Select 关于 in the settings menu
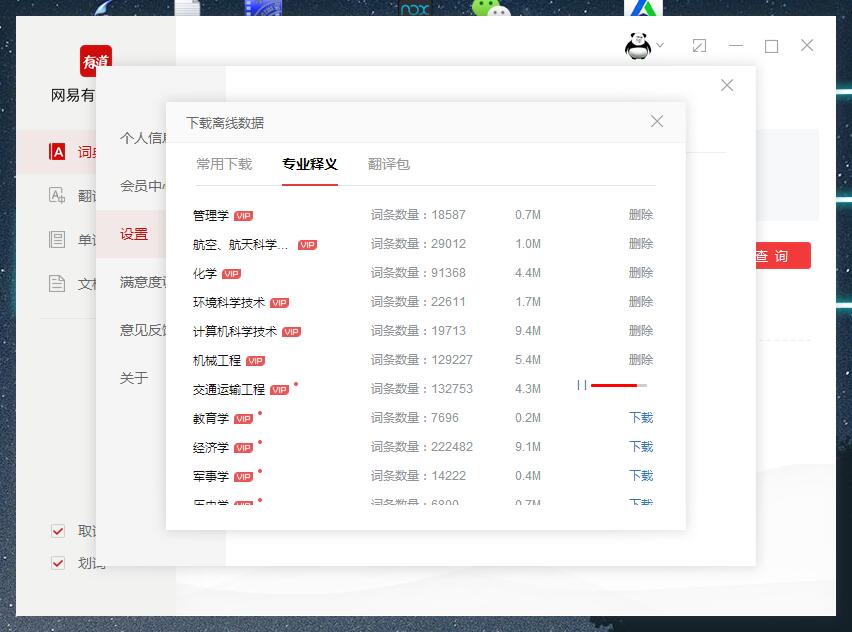The height and width of the screenshot is (632, 852). (x=134, y=378)
